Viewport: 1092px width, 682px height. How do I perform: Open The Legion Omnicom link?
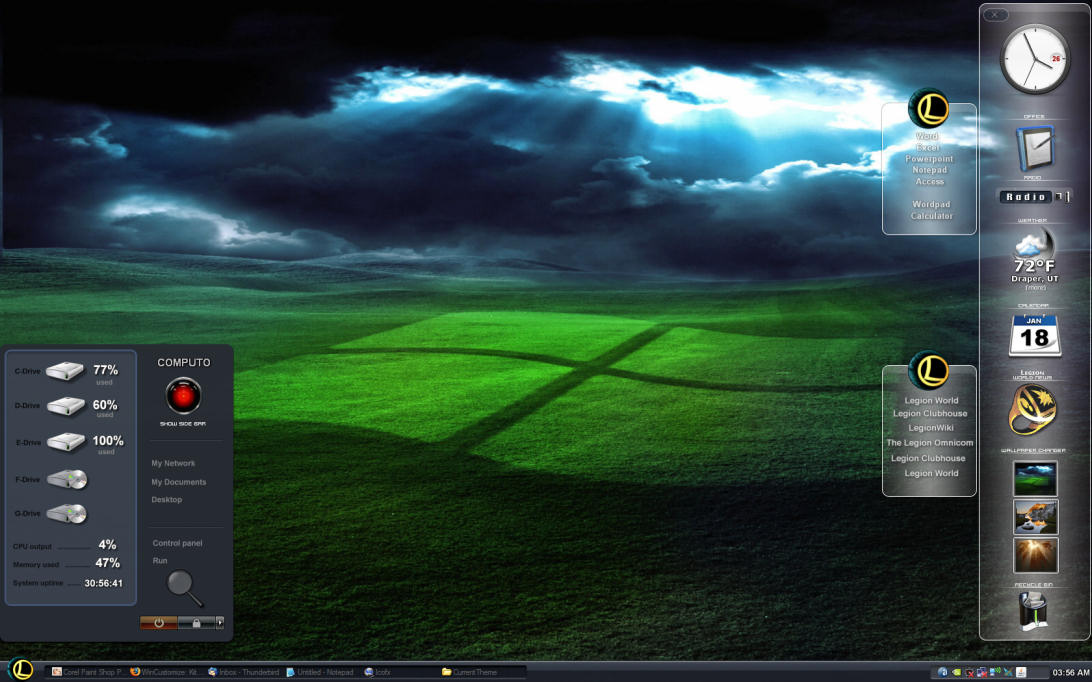click(x=930, y=442)
